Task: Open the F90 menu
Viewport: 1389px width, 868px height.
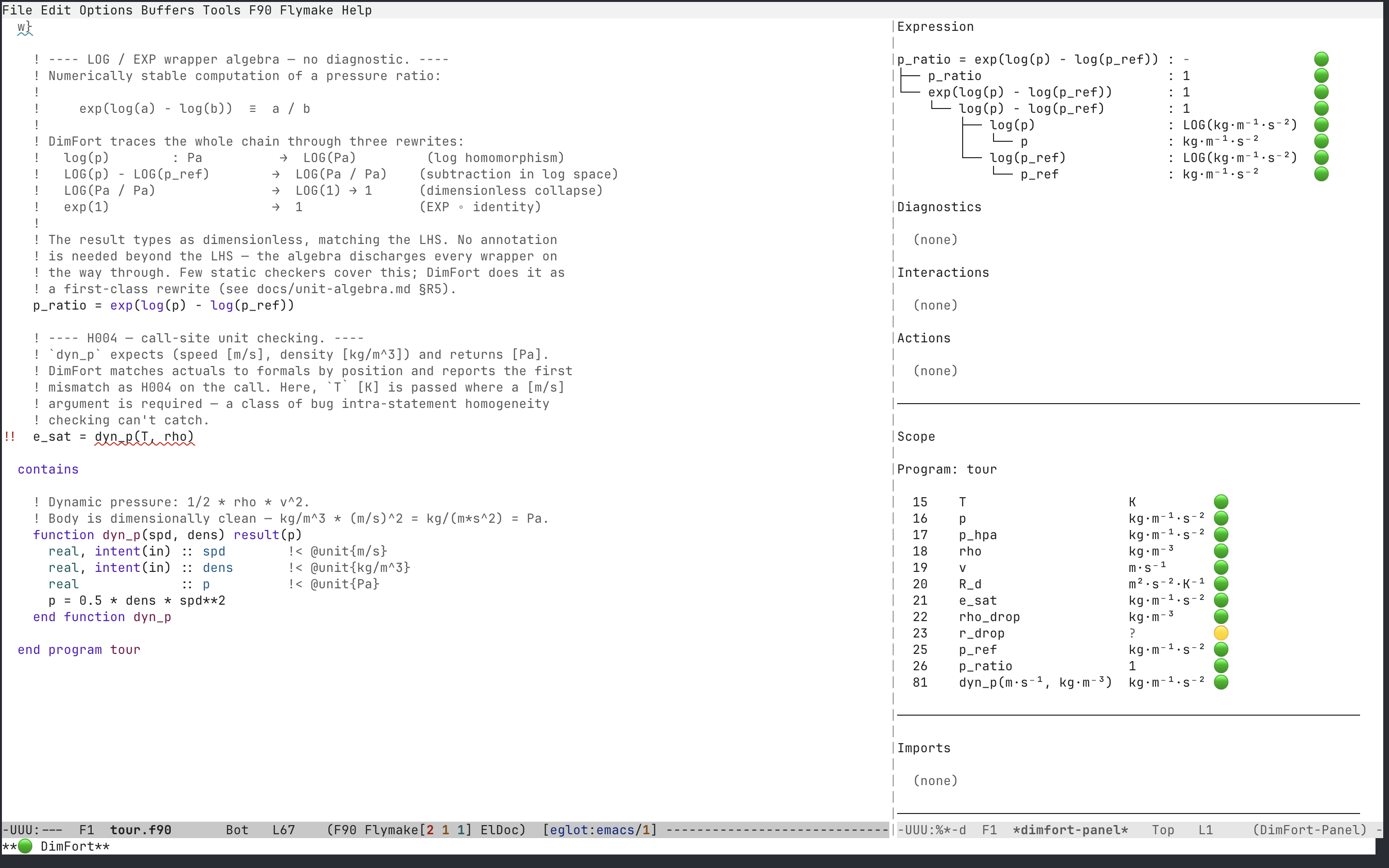Action: coord(260,10)
